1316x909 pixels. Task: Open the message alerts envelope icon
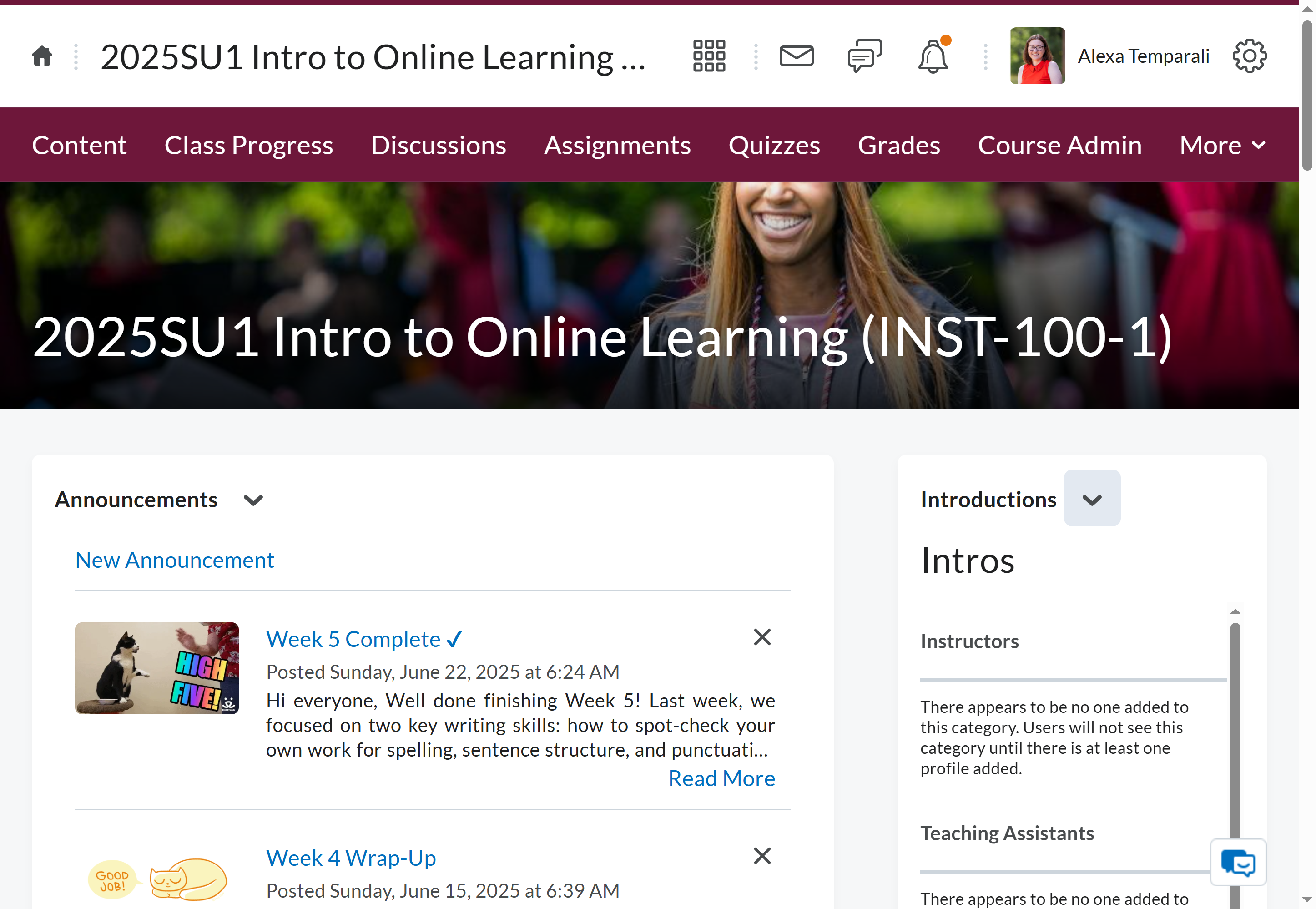(796, 56)
